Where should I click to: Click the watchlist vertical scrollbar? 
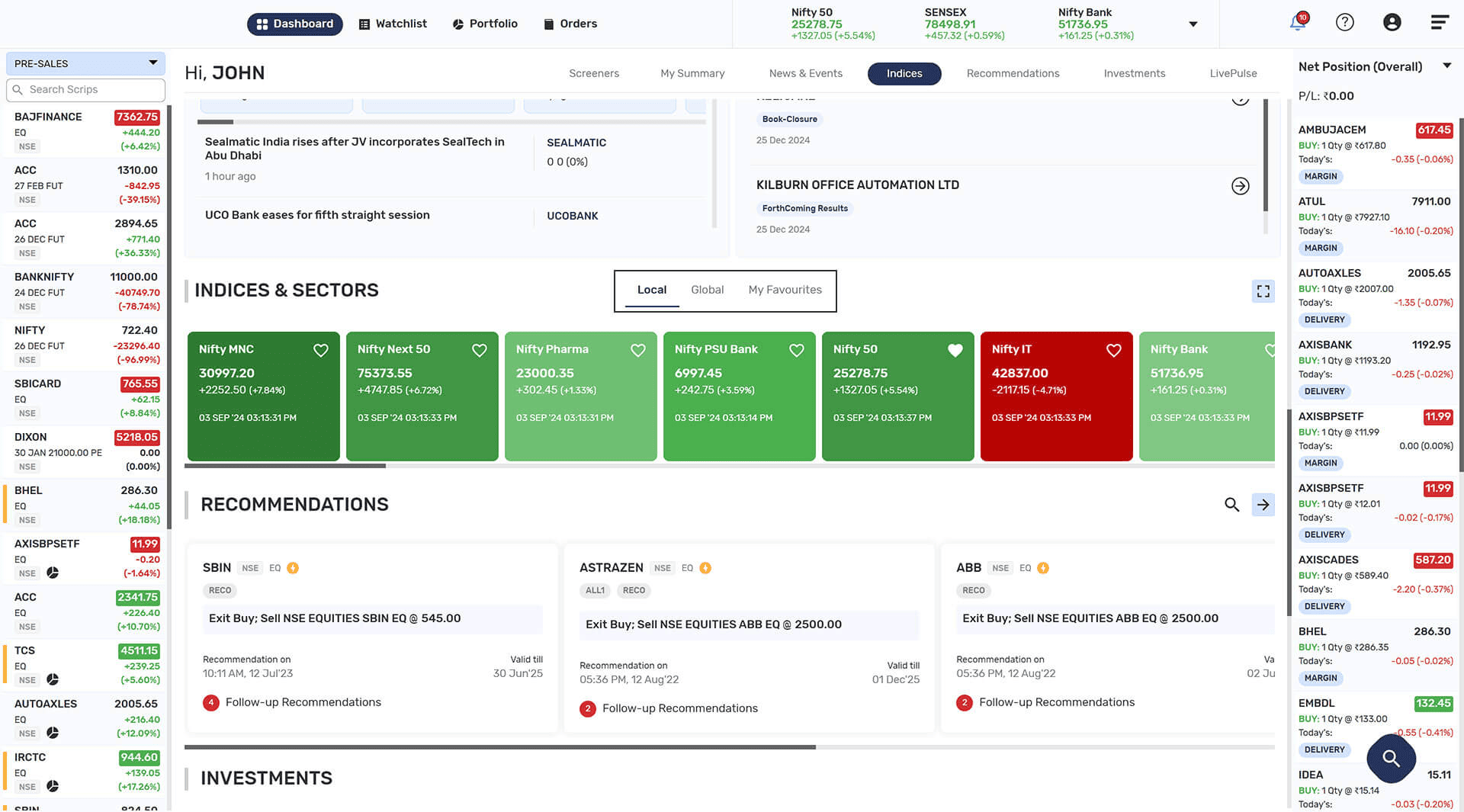[x=169, y=316]
